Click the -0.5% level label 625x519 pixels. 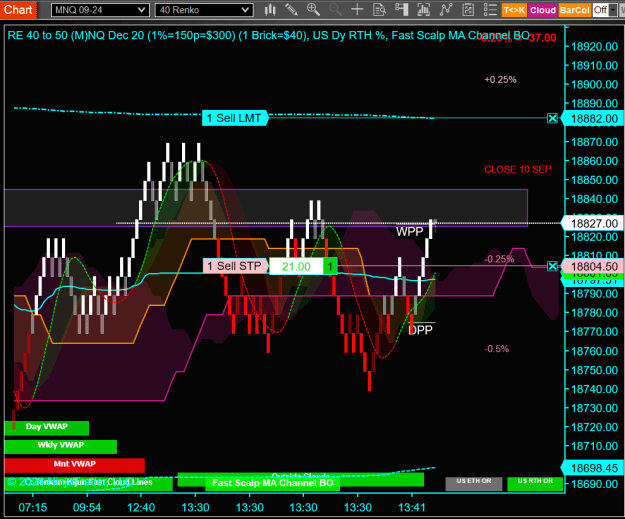497,349
